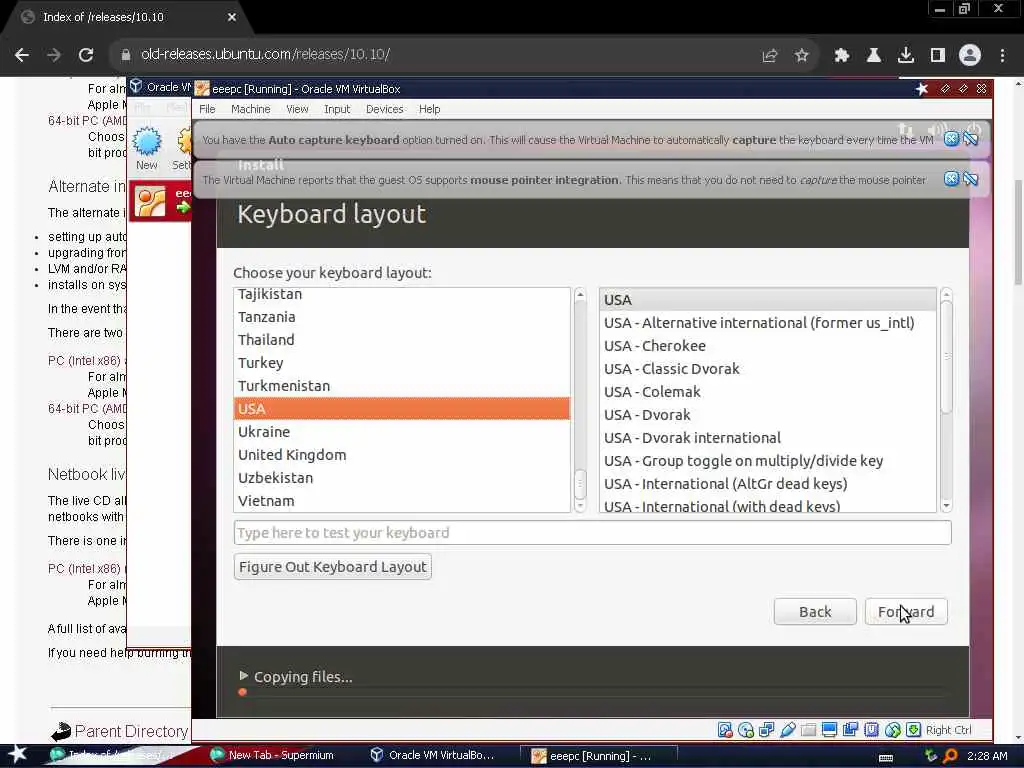Open Chrome downloads icon
1024x768 pixels.
click(x=906, y=55)
